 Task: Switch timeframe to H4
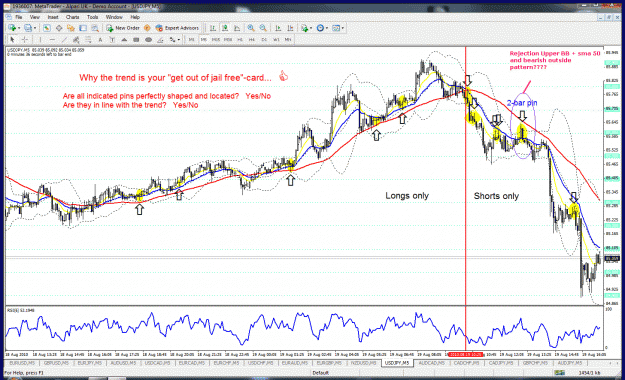point(252,39)
